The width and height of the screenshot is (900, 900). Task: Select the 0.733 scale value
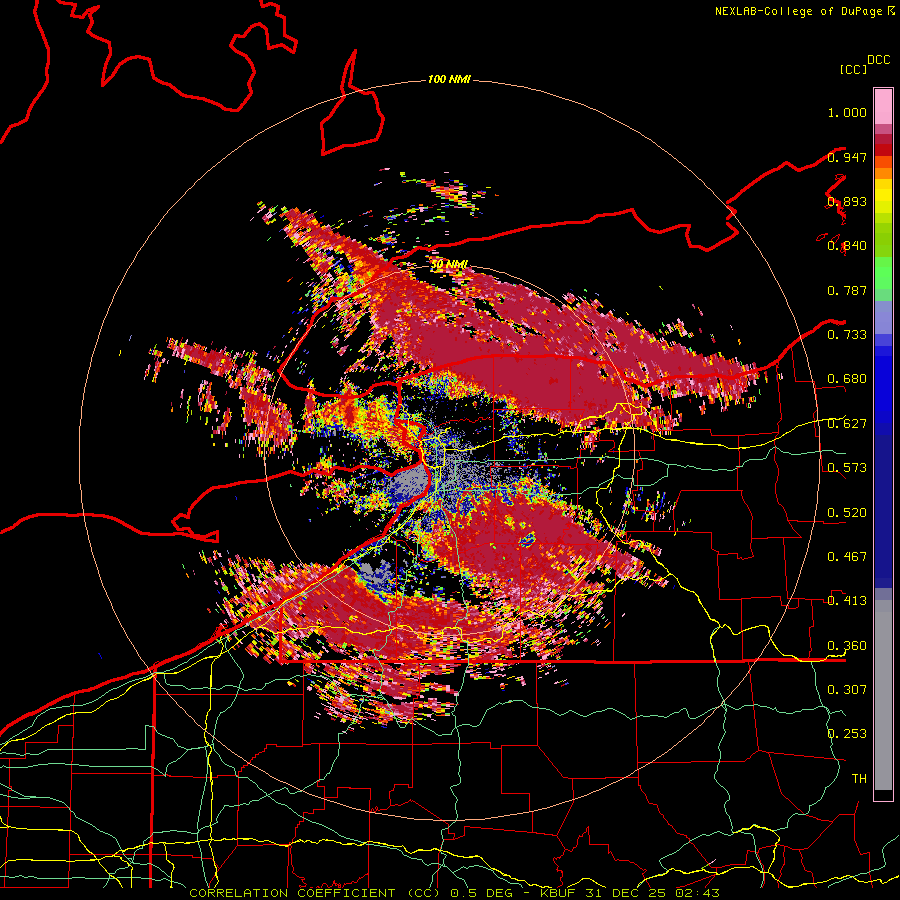tap(847, 335)
